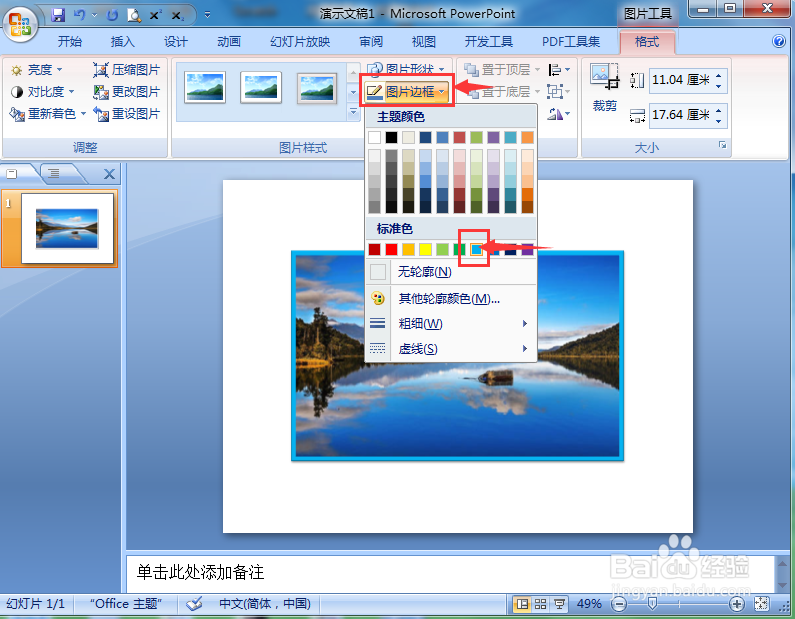795x619 pixels.
Task: Start slide show from the status bar icon
Action: (x=559, y=604)
